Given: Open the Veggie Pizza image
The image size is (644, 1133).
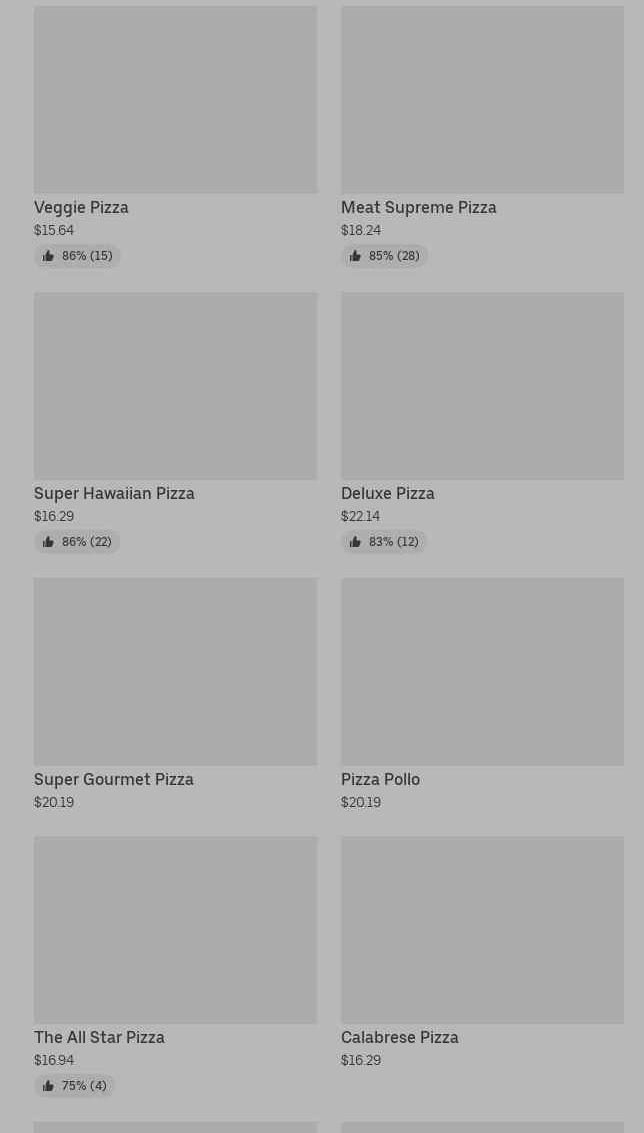Looking at the screenshot, I should (x=175, y=100).
